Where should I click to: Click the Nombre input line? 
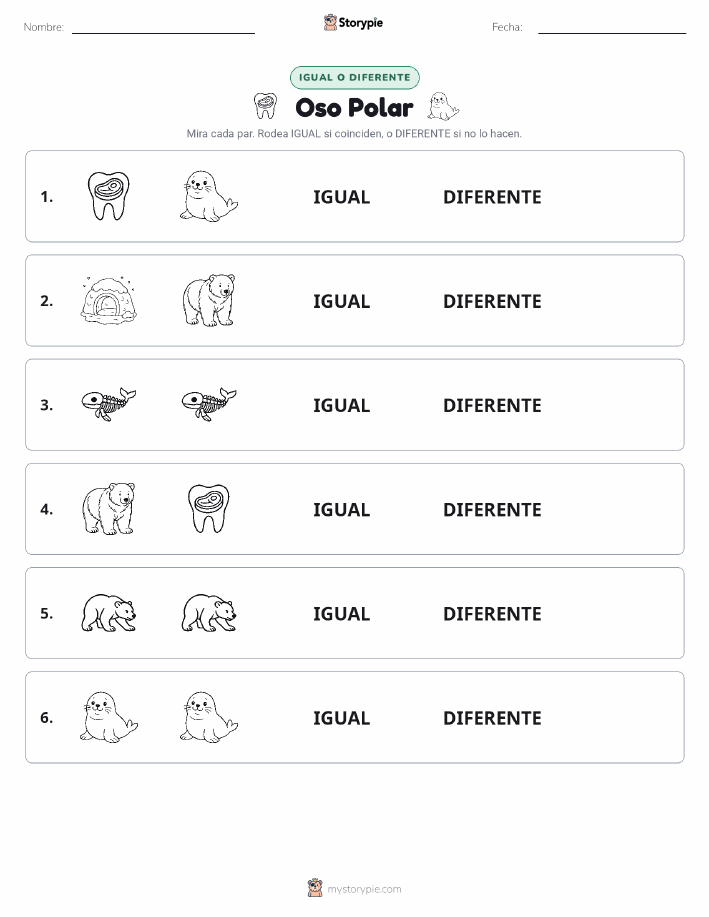pyautogui.click(x=163, y=28)
